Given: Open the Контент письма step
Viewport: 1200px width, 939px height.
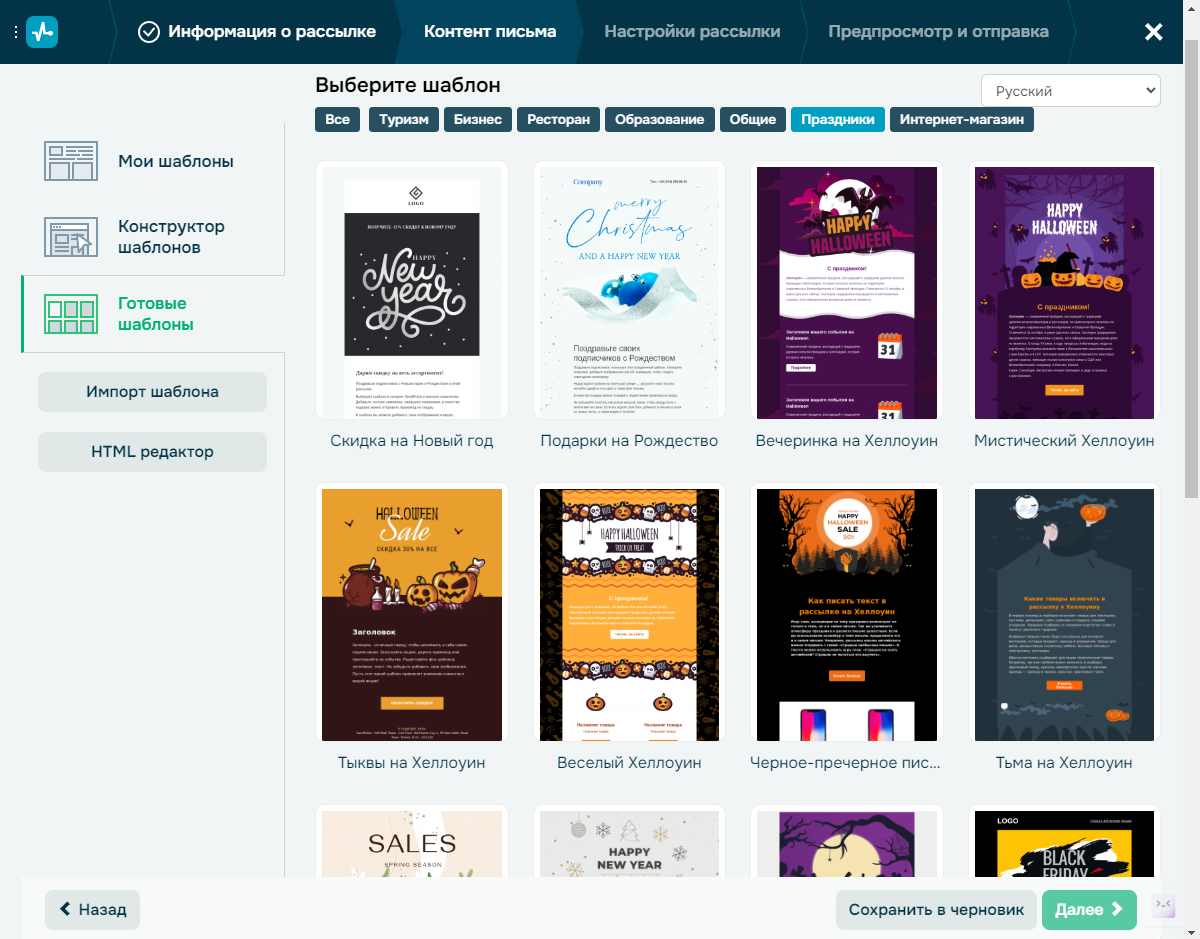Looking at the screenshot, I should (x=490, y=32).
